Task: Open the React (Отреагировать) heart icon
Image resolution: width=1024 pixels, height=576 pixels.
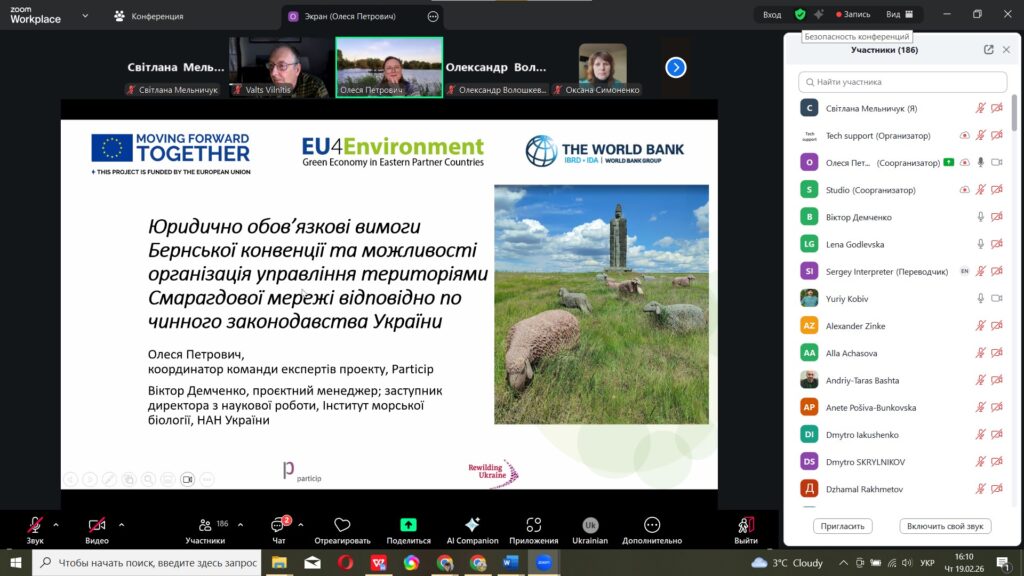Action: pos(342,526)
